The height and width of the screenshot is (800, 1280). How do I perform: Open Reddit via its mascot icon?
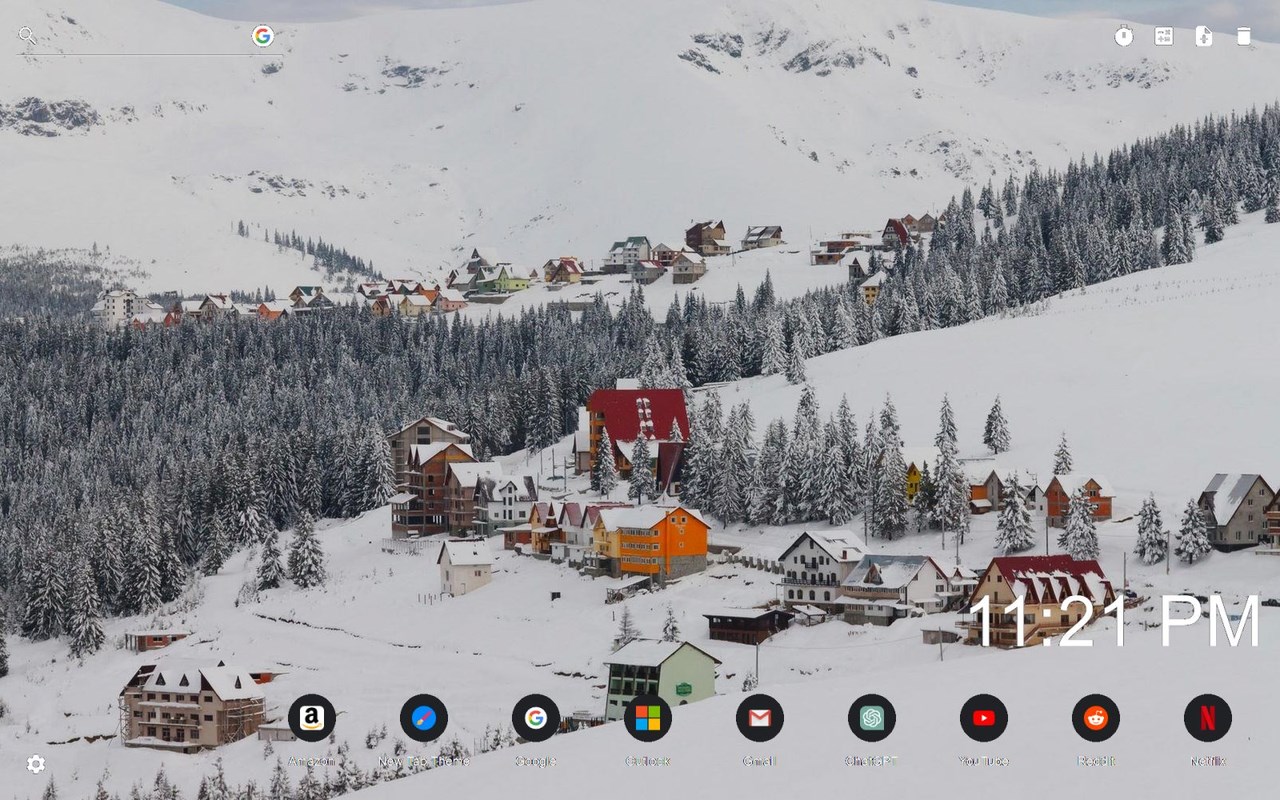click(1096, 719)
